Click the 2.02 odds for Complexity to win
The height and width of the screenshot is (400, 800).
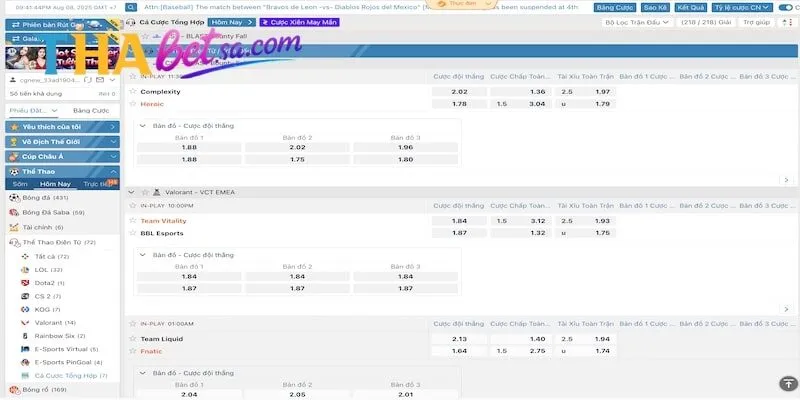pos(460,91)
